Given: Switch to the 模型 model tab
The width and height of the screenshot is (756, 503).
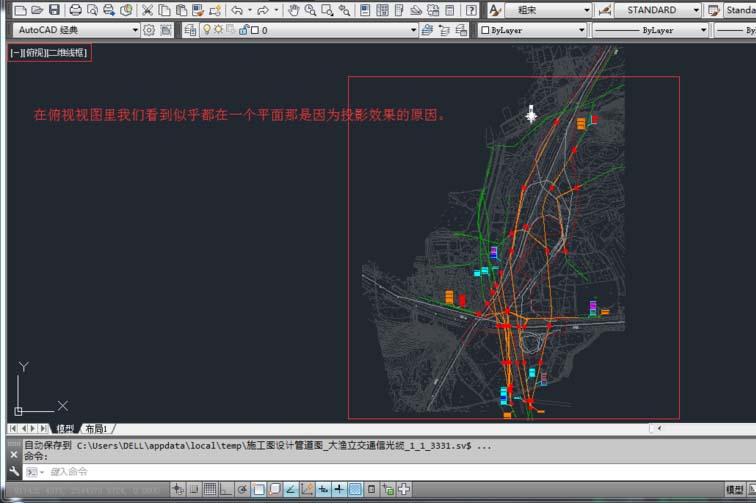Looking at the screenshot, I should tap(64, 428).
